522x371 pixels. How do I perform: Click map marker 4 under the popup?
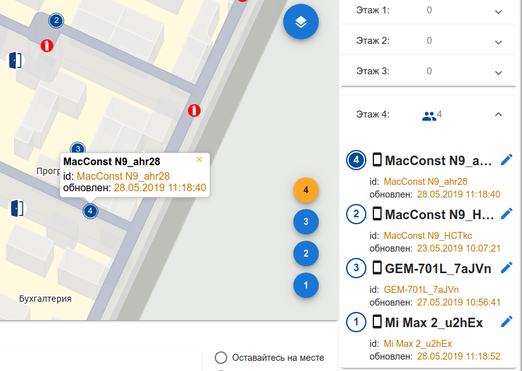tap(90, 211)
